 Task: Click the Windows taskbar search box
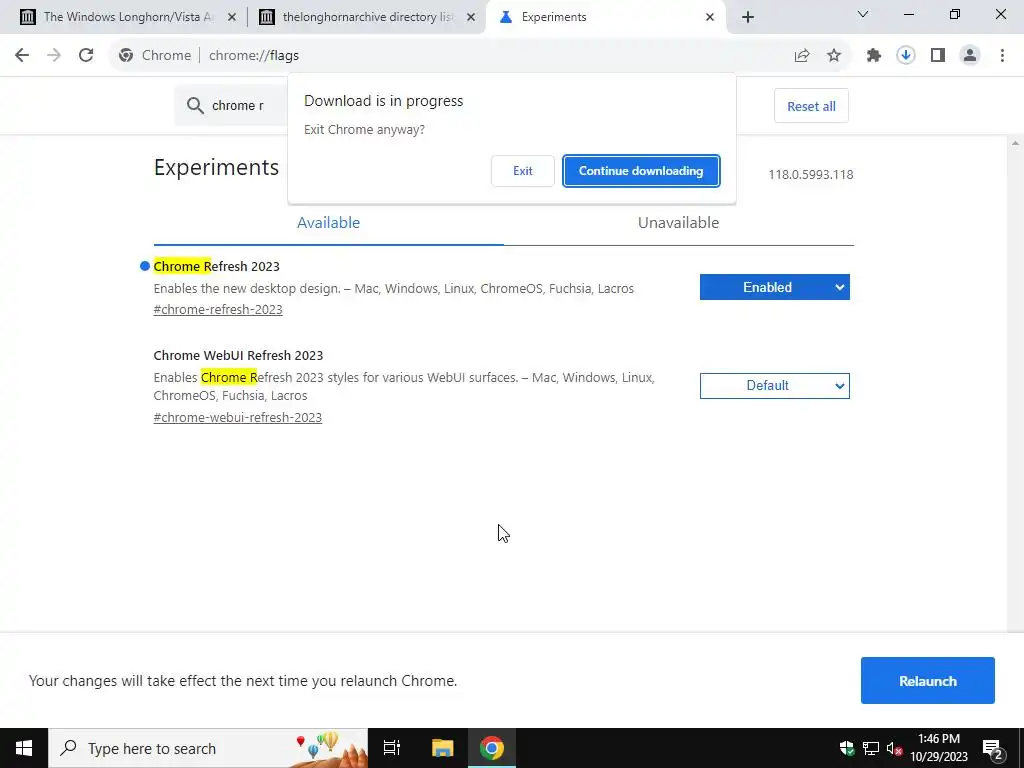(x=208, y=748)
